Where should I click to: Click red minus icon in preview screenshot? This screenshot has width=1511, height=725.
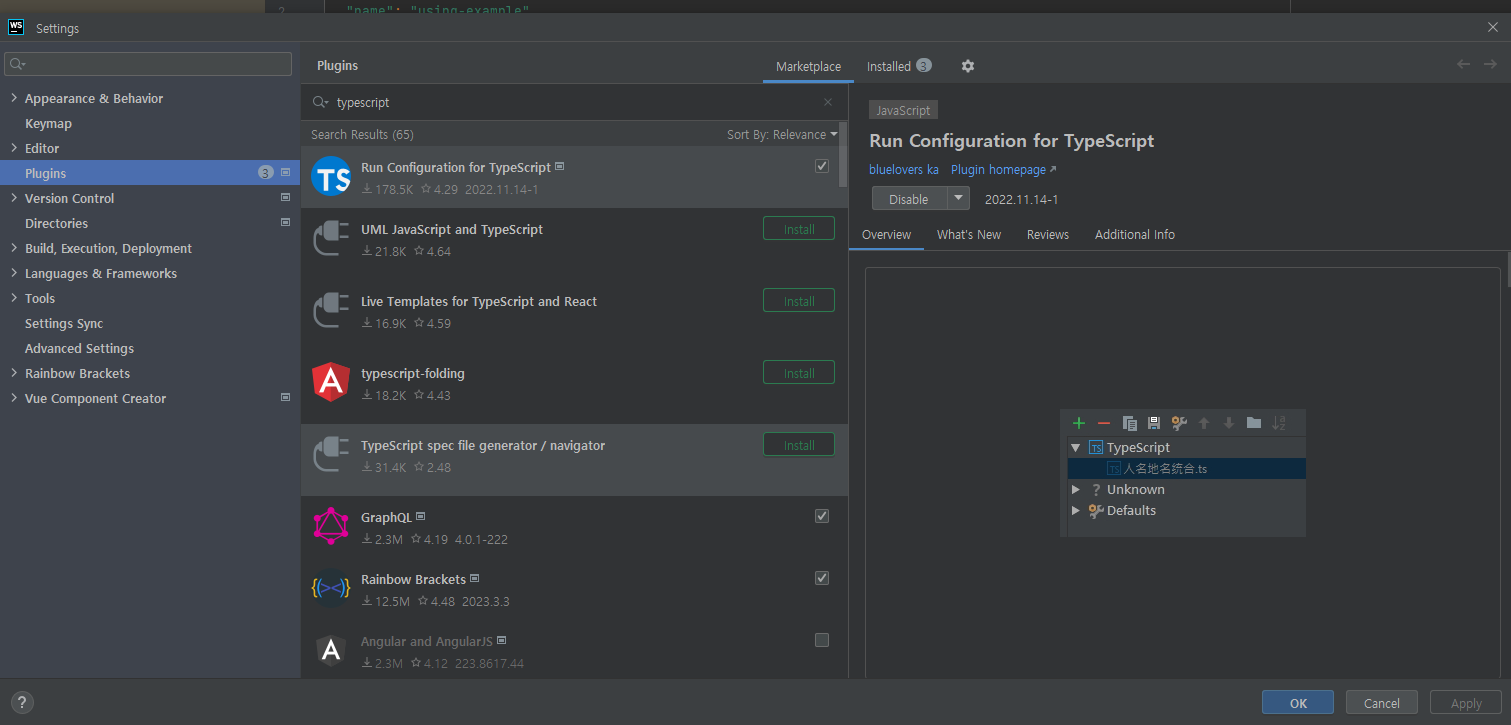pos(1104,423)
